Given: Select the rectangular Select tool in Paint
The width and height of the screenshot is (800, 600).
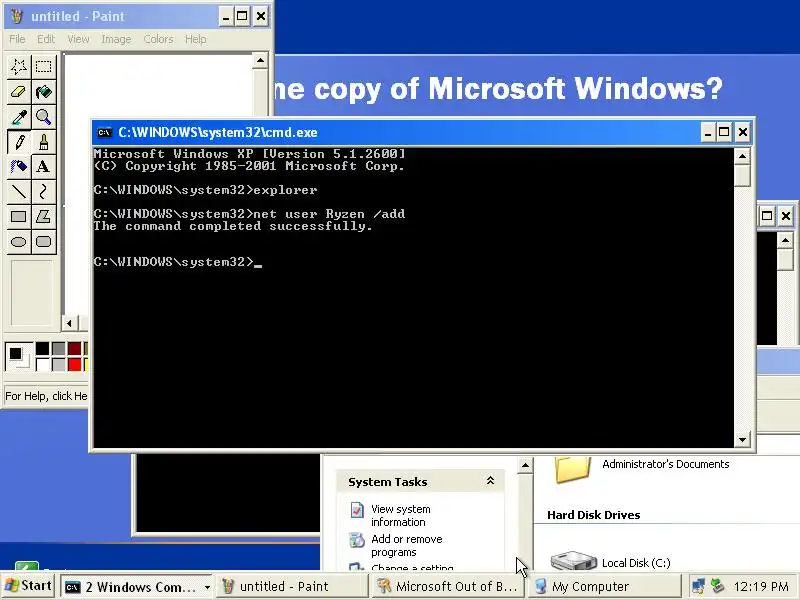Looking at the screenshot, I should tap(43, 66).
